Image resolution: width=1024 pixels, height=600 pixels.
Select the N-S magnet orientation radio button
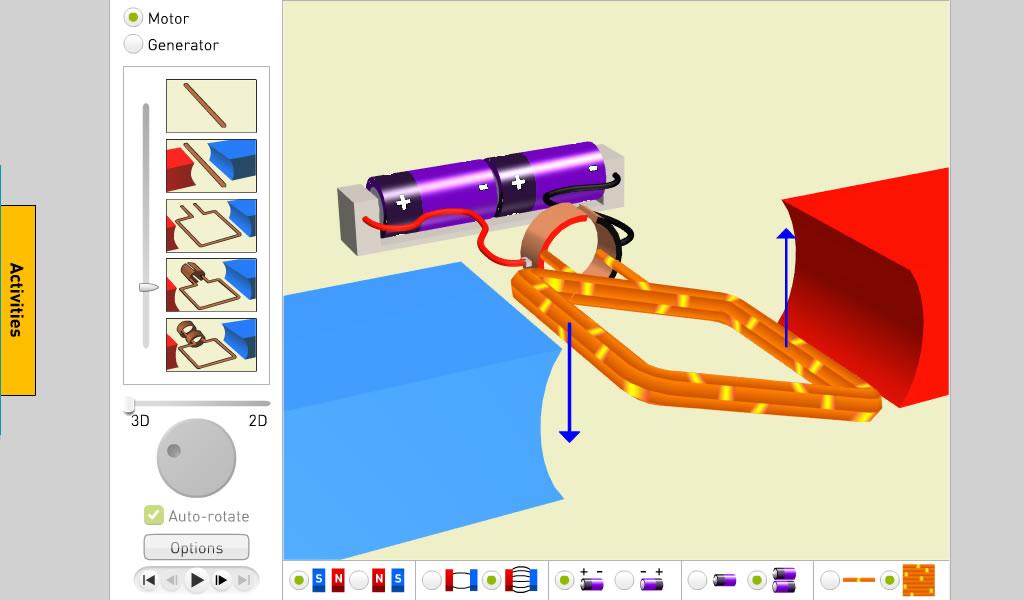tap(359, 580)
